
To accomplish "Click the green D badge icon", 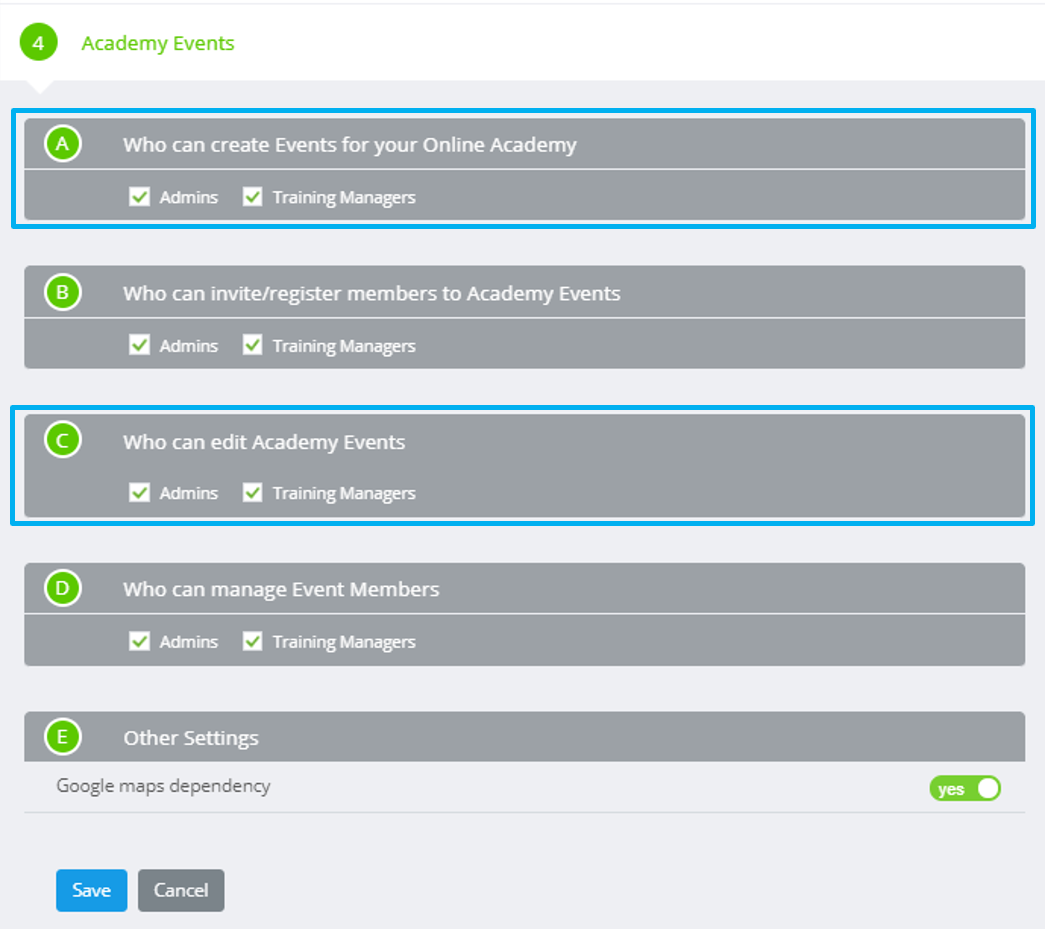I will [x=62, y=588].
